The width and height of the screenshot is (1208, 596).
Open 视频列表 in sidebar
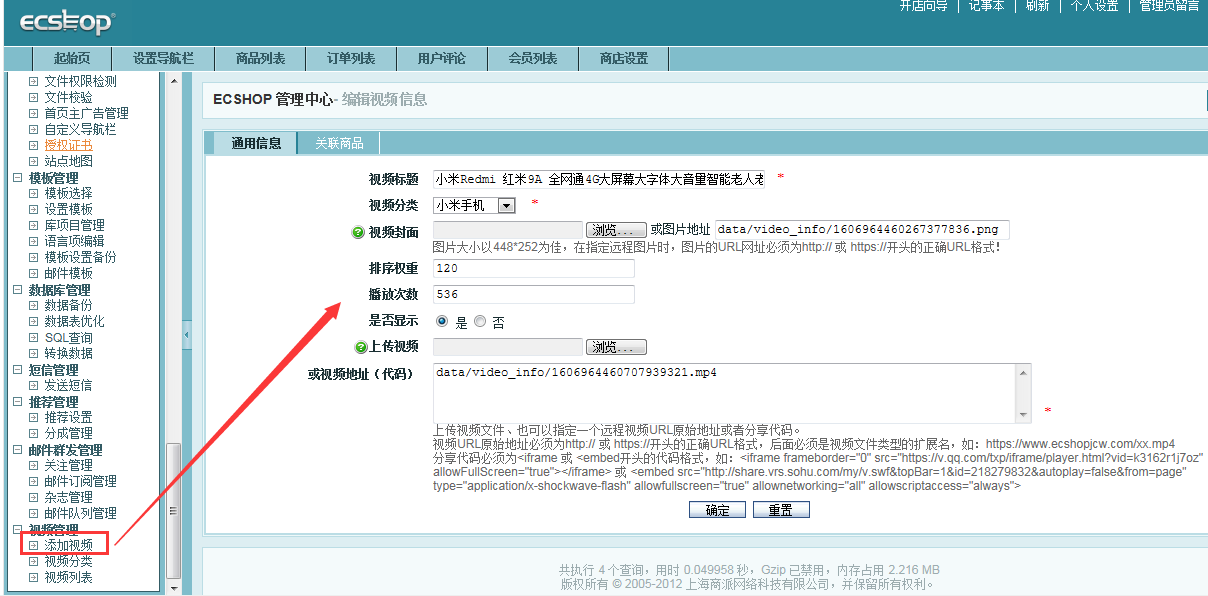[x=69, y=577]
